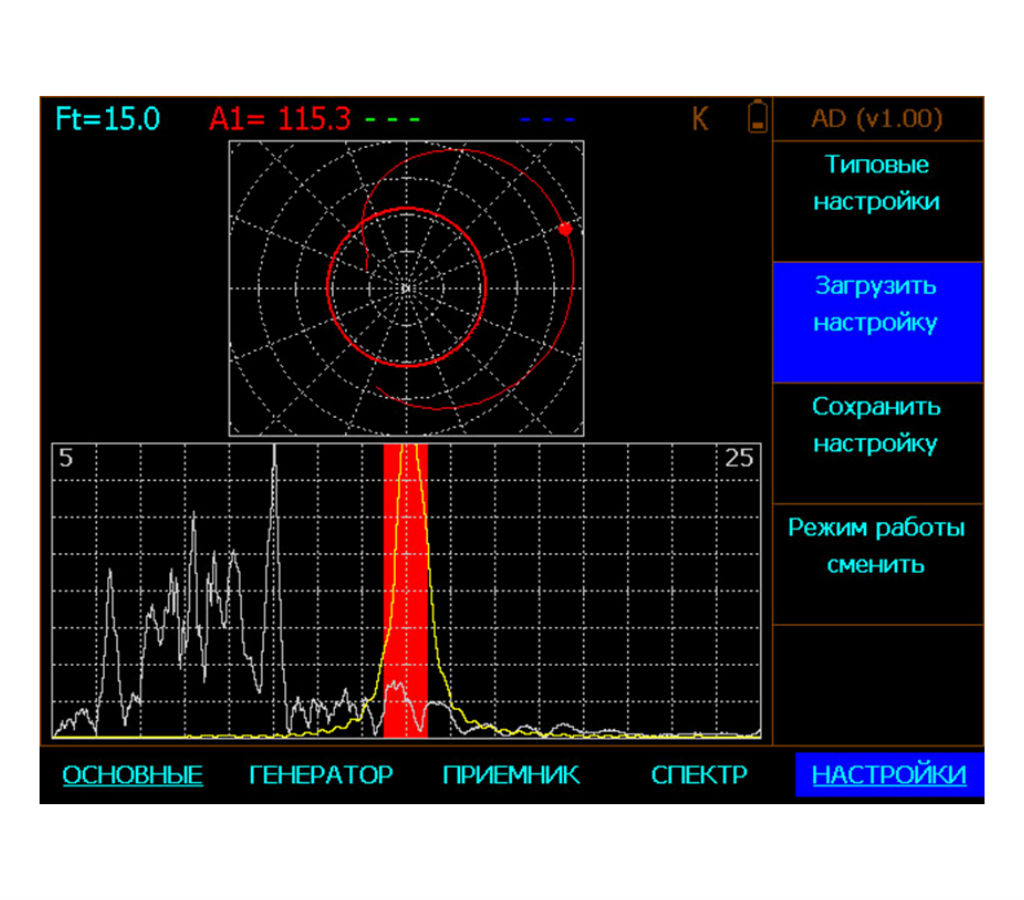Click the red A1= 115.3 amplitude value
1024x900 pixels.
tap(280, 119)
